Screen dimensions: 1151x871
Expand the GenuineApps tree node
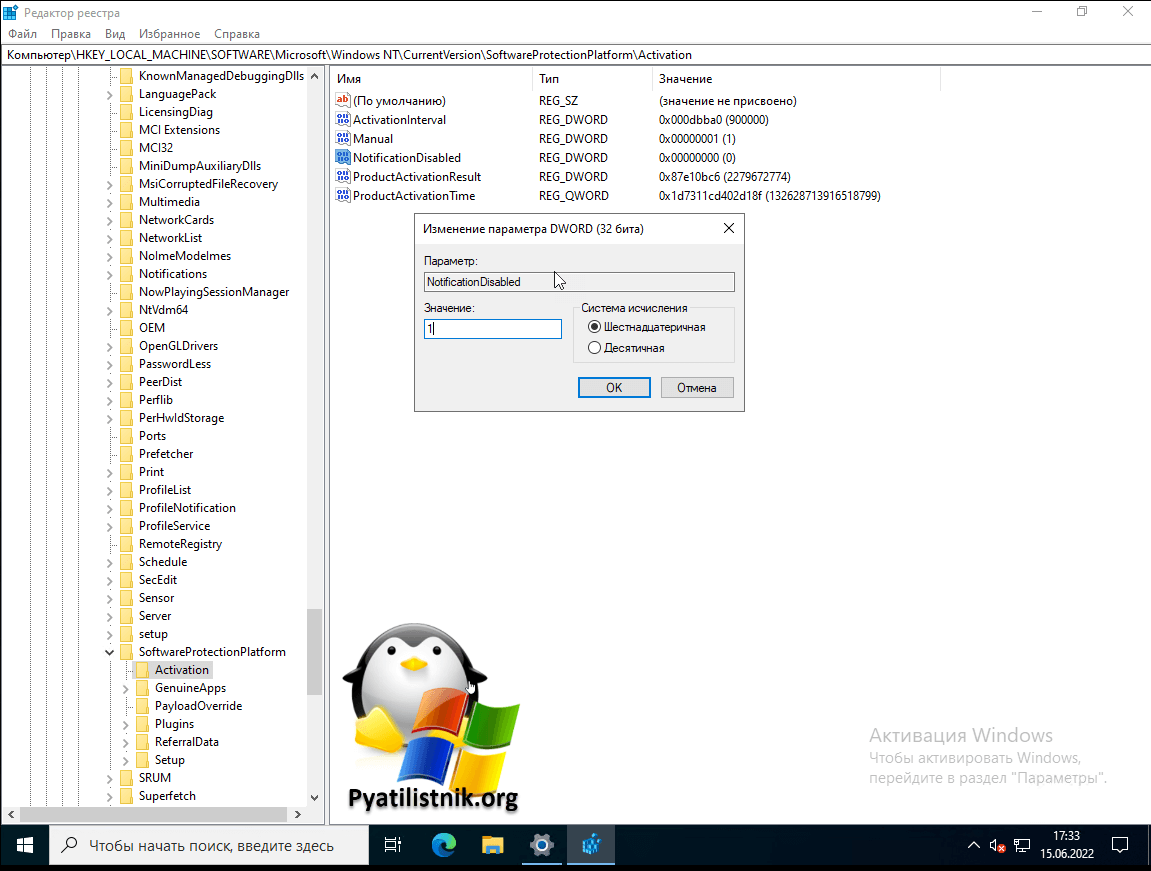(x=126, y=688)
